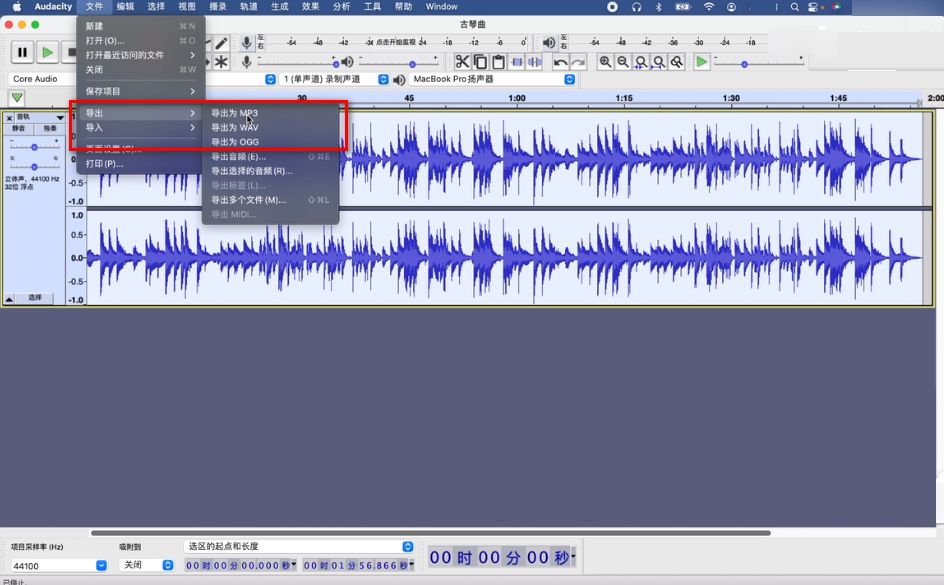This screenshot has height=585, width=944.
Task: Click the Wi-Fi icon in menu bar
Action: pos(709,7)
